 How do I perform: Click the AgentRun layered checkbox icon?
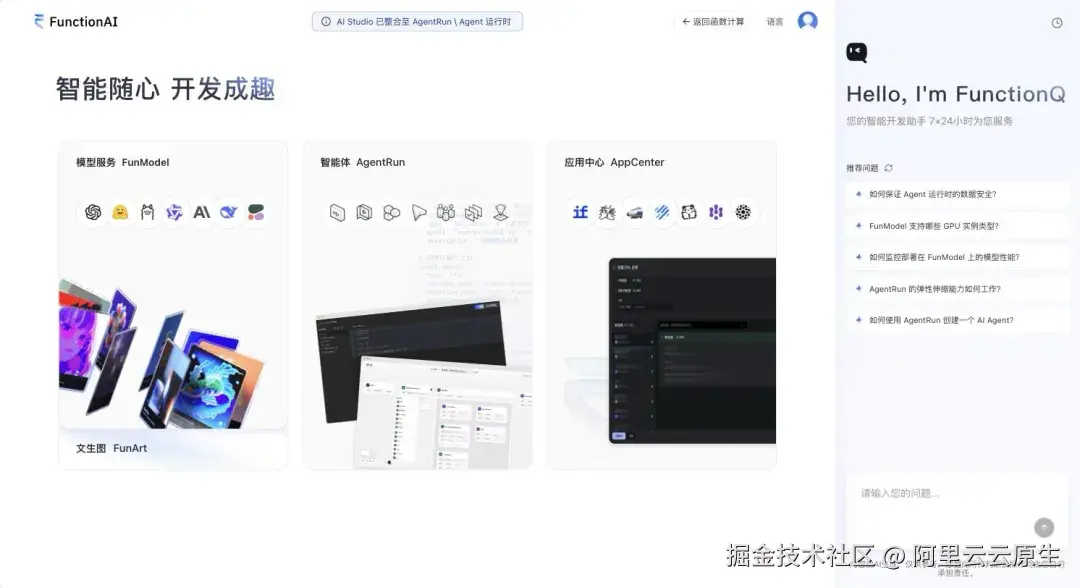tap(473, 213)
